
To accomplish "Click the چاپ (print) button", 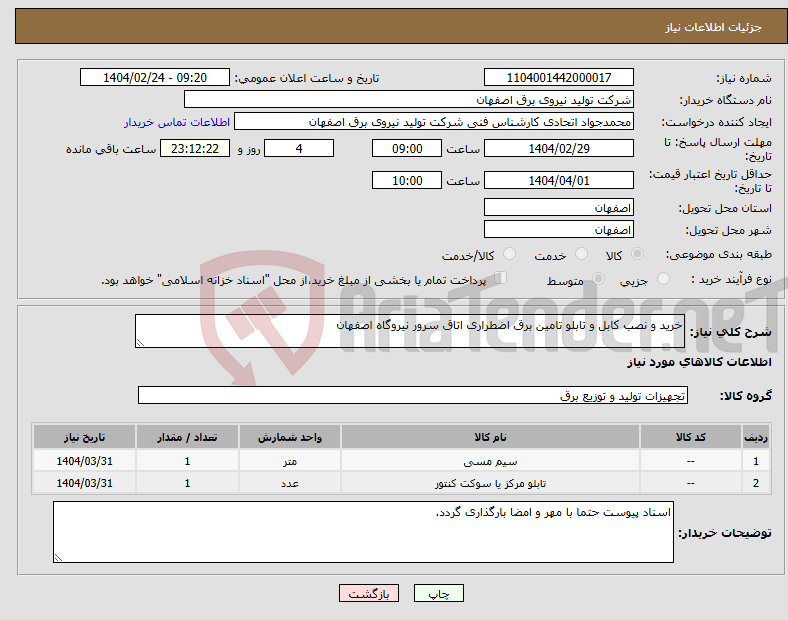I will coord(438,593).
